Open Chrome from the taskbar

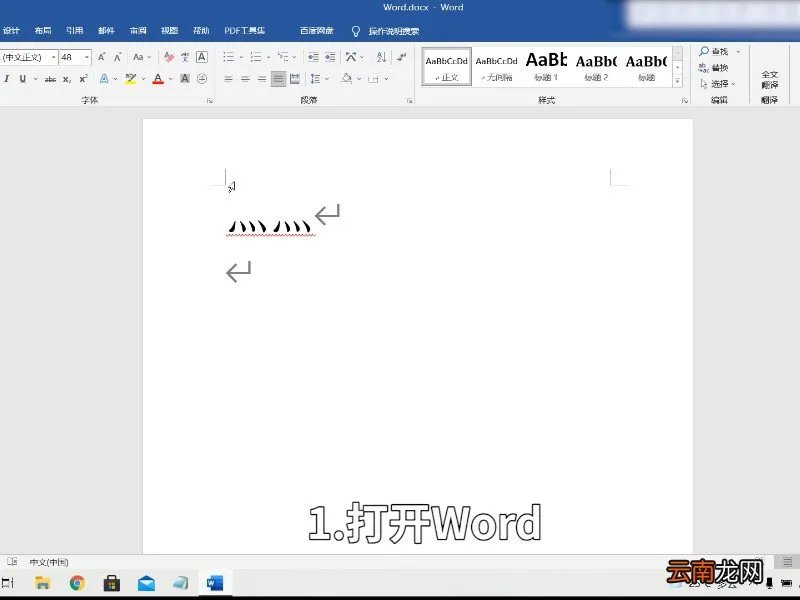click(x=78, y=583)
